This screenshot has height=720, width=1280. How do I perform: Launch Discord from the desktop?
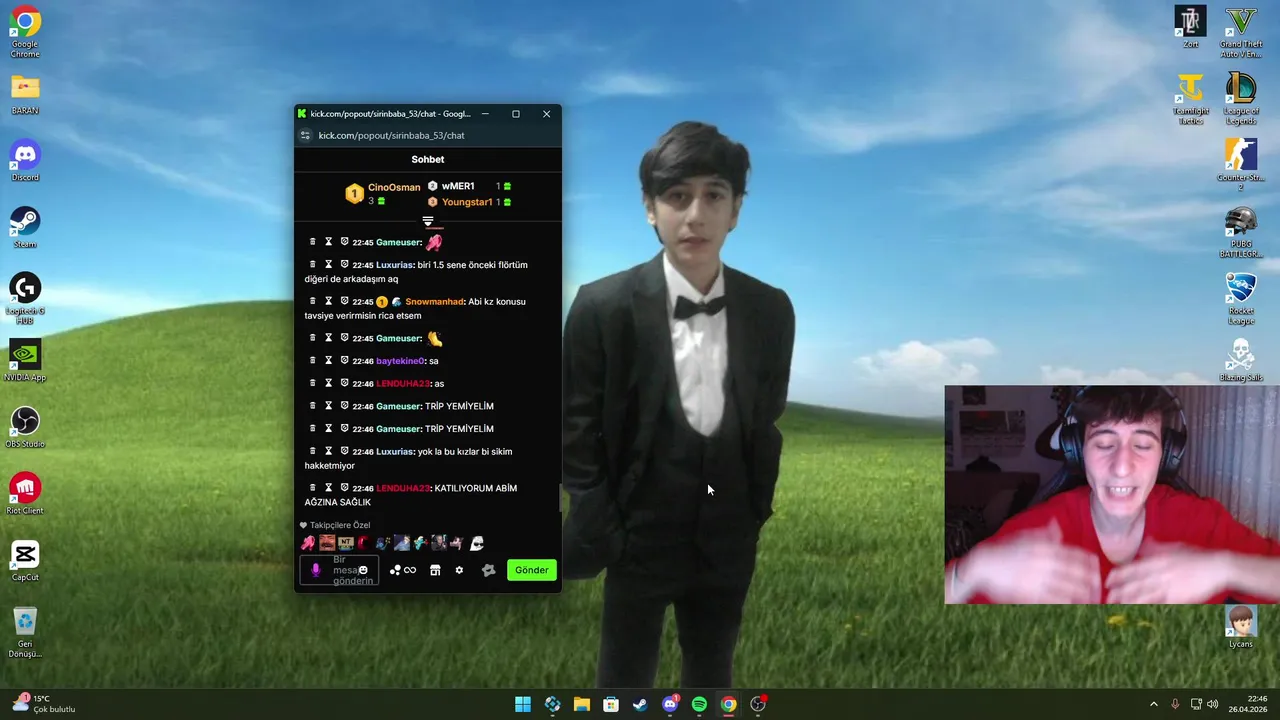tap(25, 161)
